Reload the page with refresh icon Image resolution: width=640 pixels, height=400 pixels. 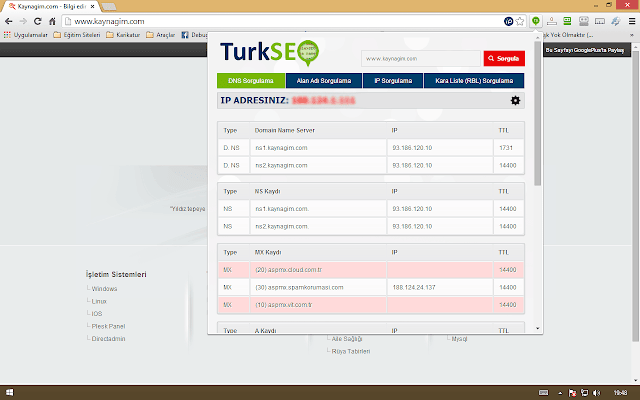tap(38, 21)
